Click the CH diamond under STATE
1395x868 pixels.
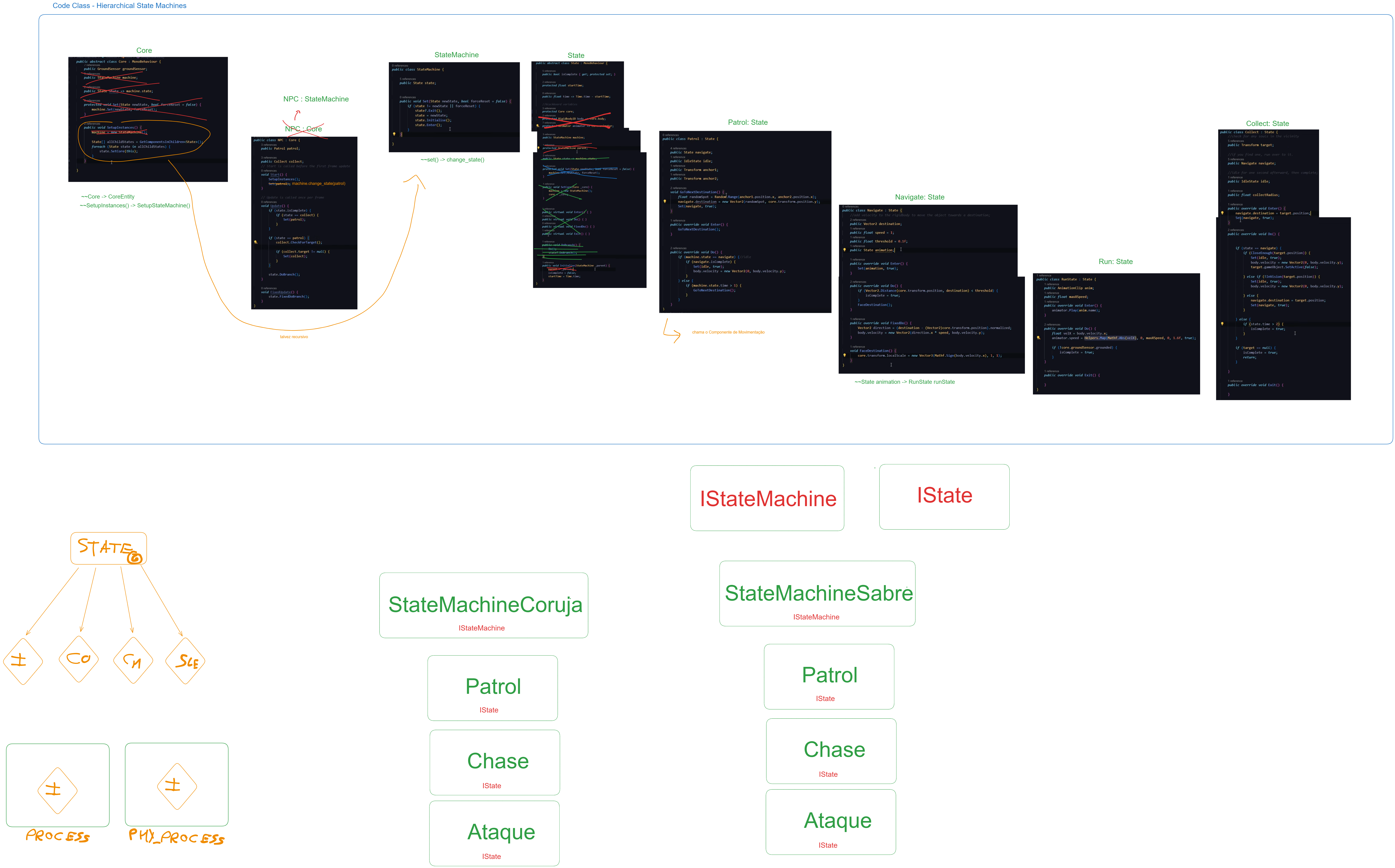(x=133, y=660)
